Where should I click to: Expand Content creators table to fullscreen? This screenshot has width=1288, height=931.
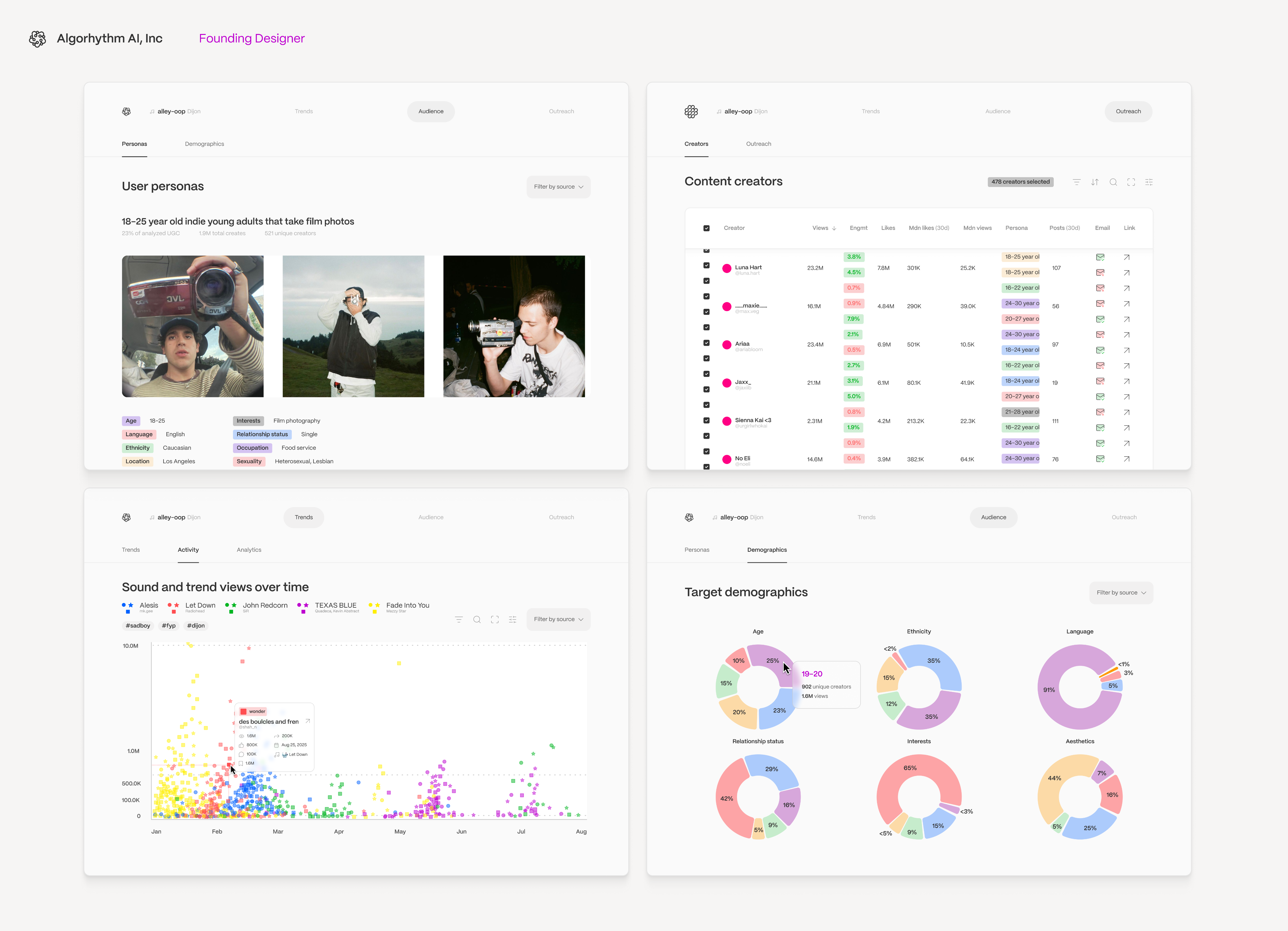1131,182
